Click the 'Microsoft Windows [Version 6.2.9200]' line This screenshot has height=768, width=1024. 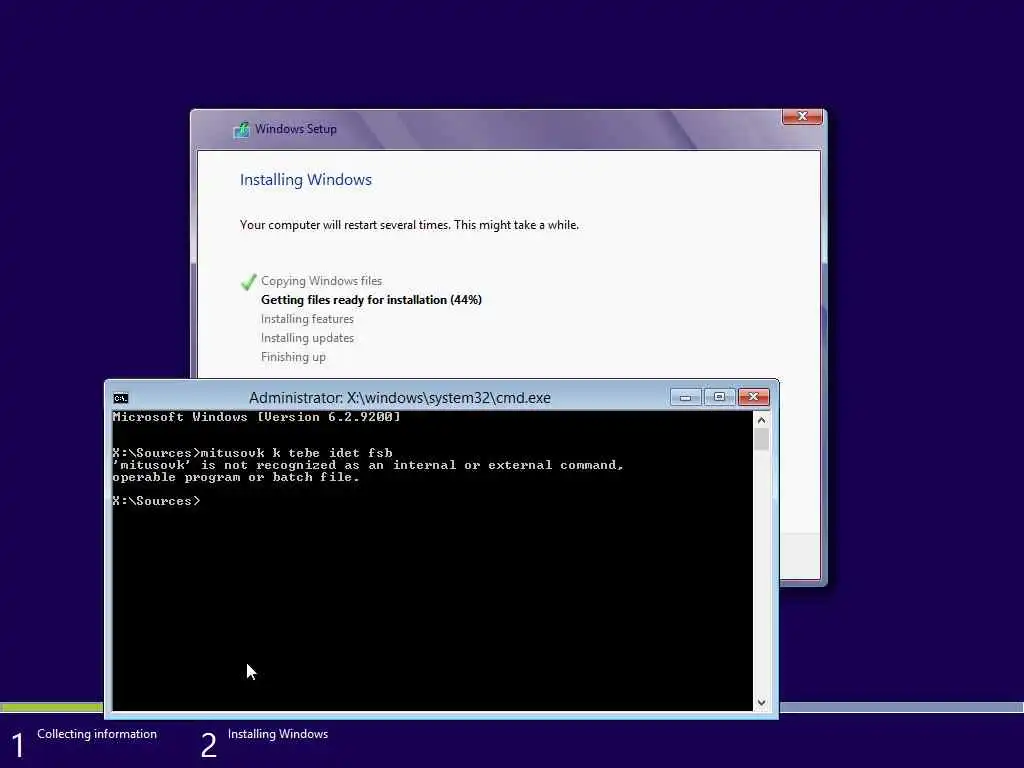point(256,417)
